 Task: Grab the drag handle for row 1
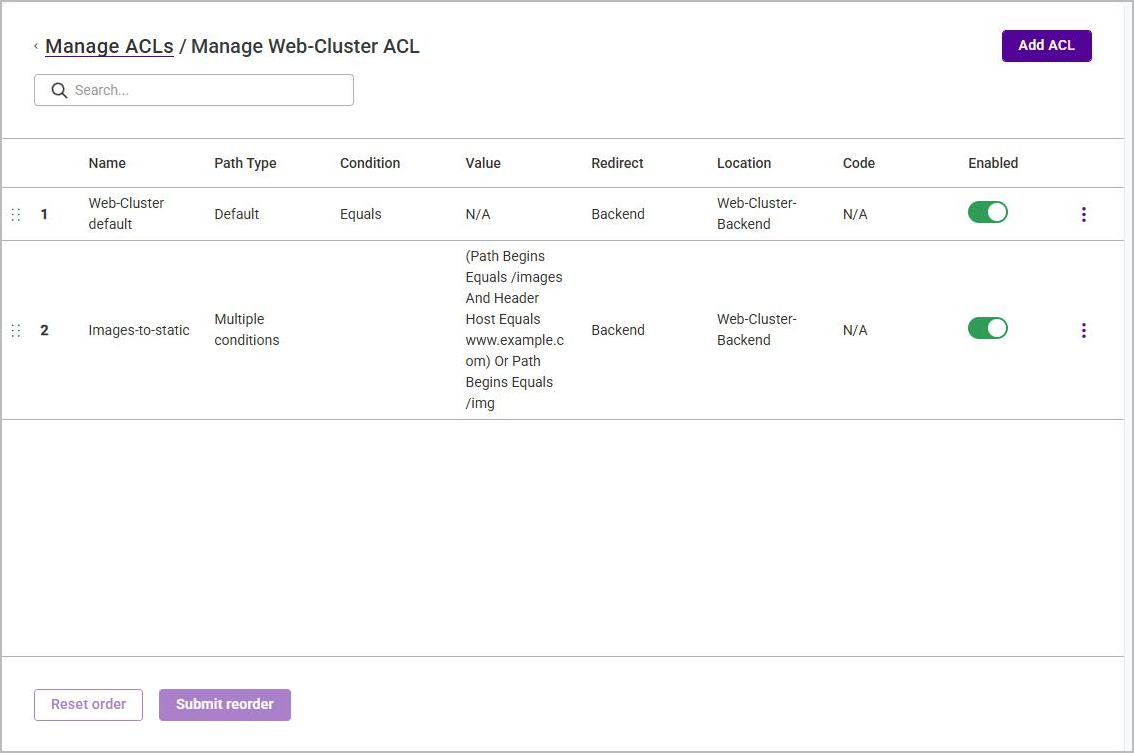[x=16, y=214]
